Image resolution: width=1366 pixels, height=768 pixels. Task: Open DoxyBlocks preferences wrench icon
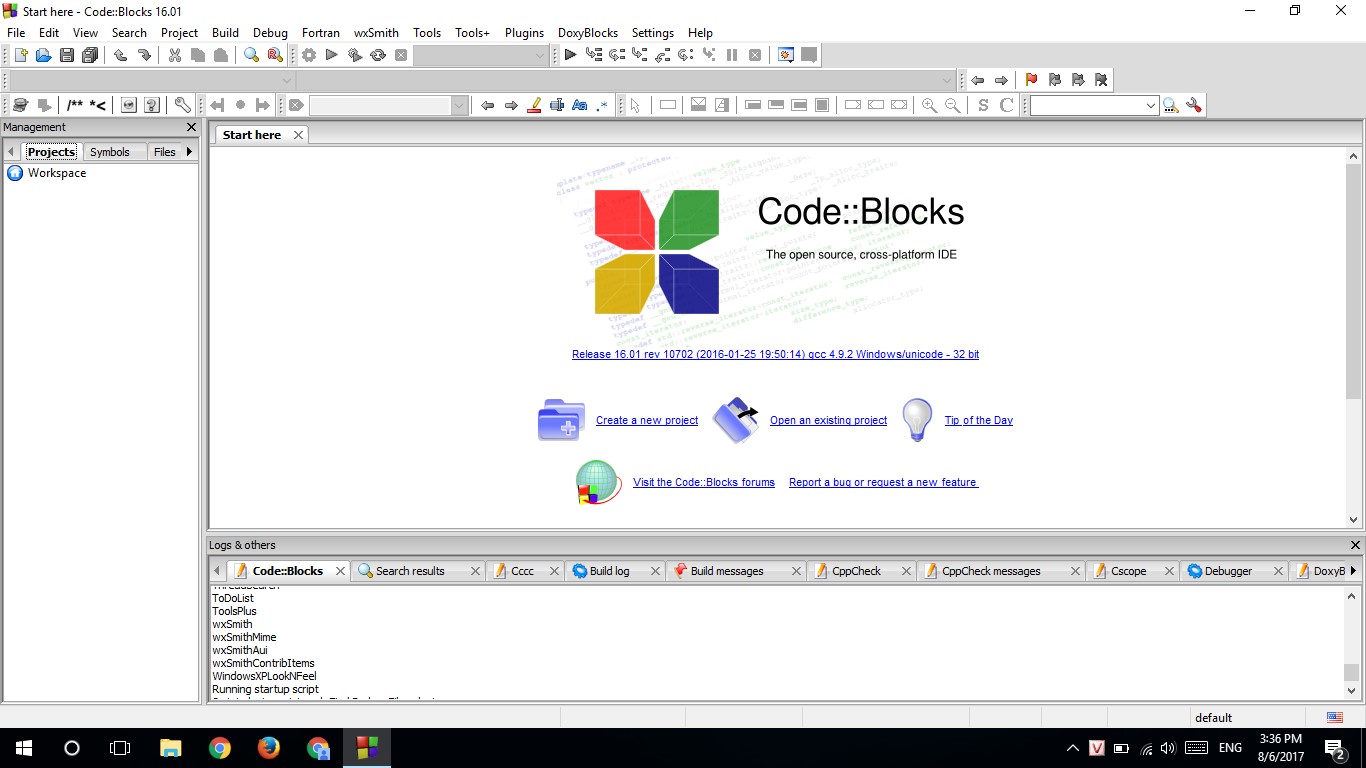point(183,105)
